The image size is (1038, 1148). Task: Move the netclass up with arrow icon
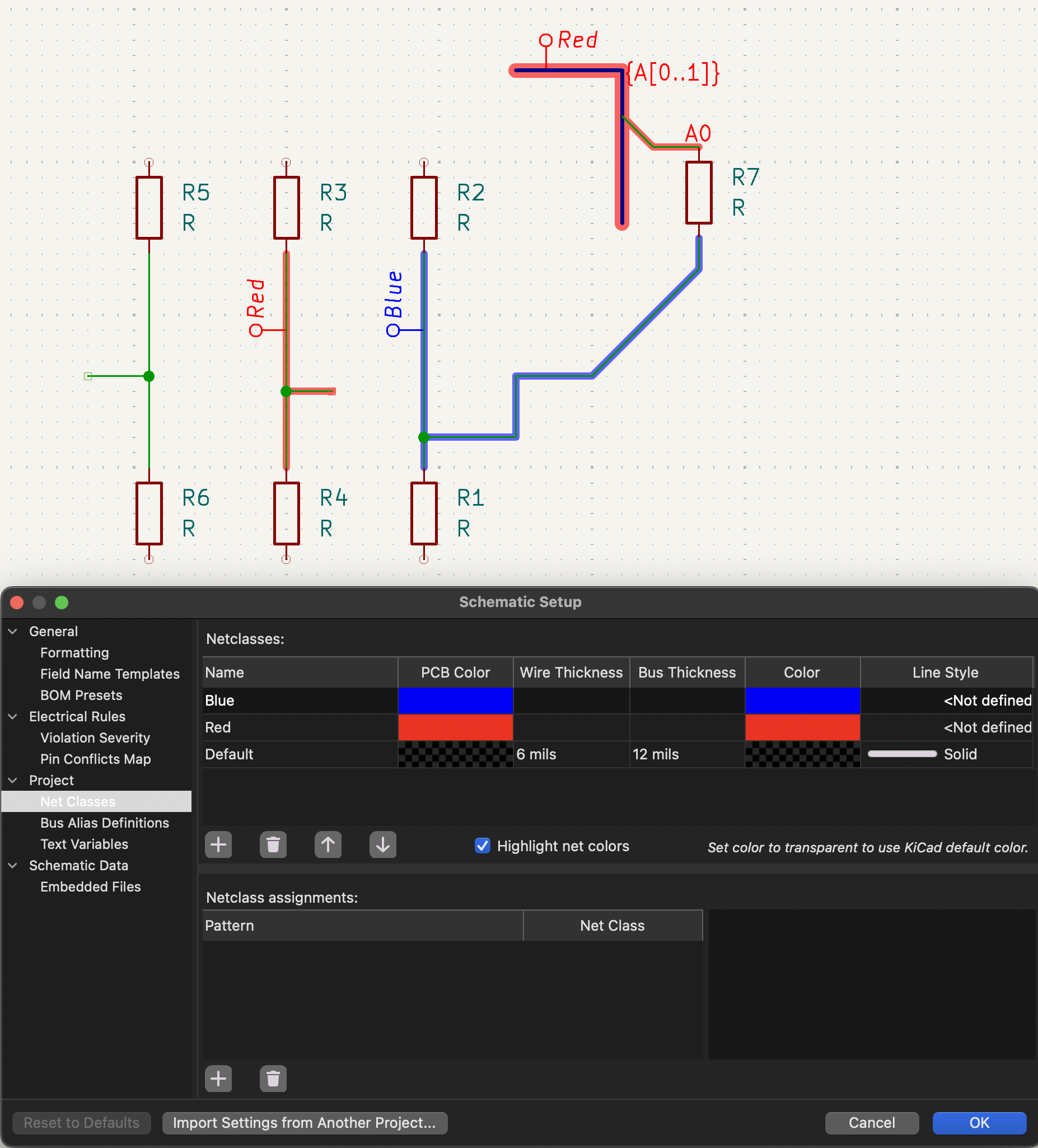[x=328, y=844]
